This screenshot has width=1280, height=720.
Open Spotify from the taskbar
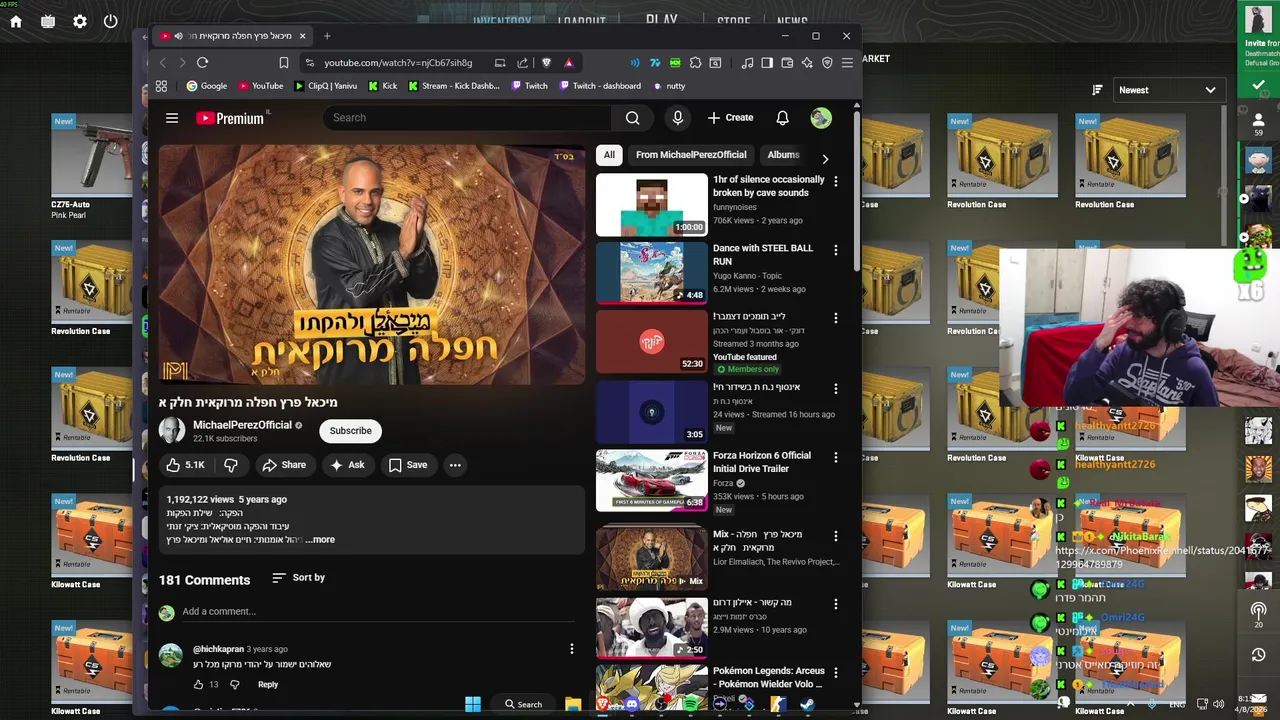pyautogui.click(x=691, y=704)
